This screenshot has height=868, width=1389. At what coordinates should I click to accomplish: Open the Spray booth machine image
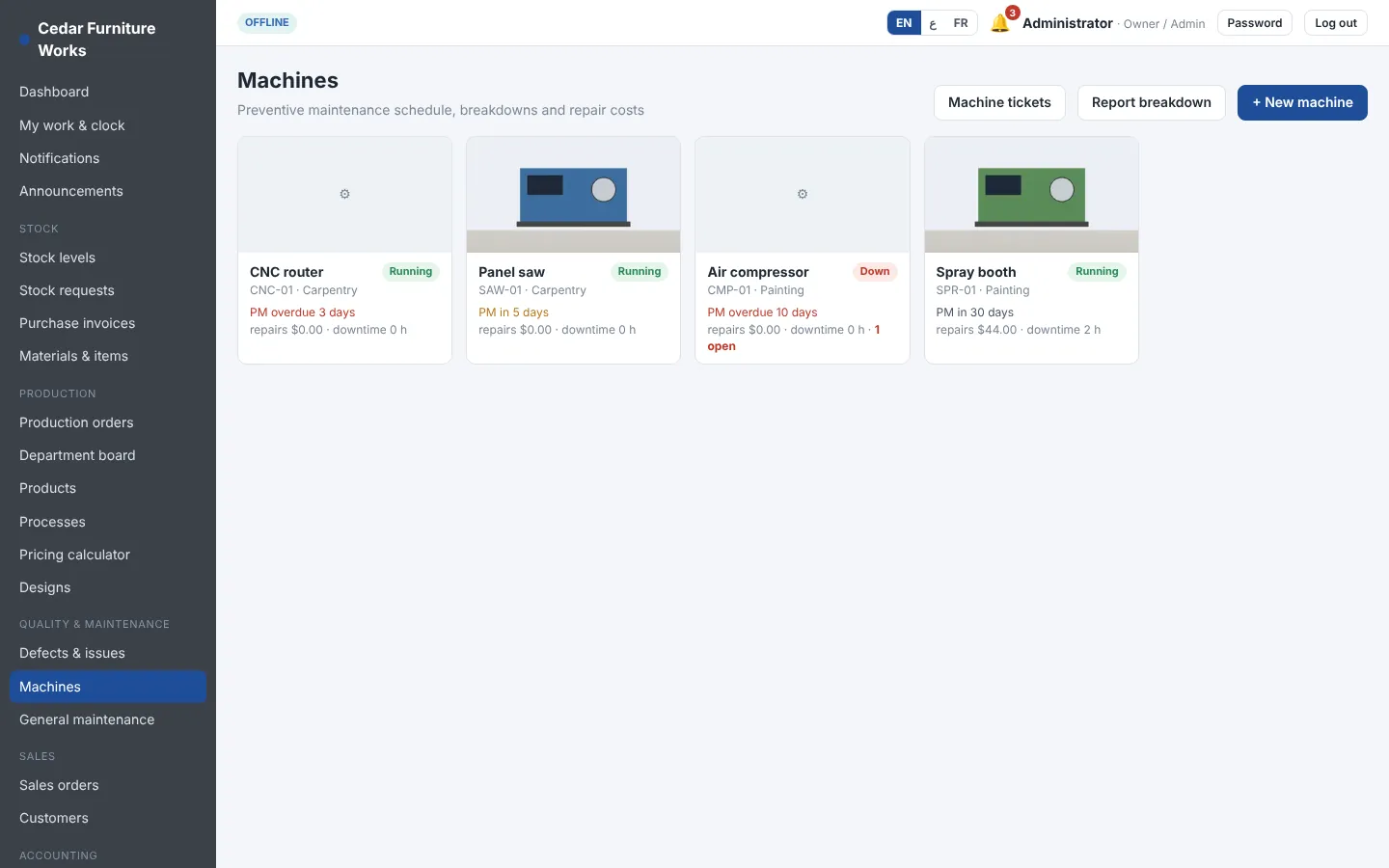tap(1031, 195)
